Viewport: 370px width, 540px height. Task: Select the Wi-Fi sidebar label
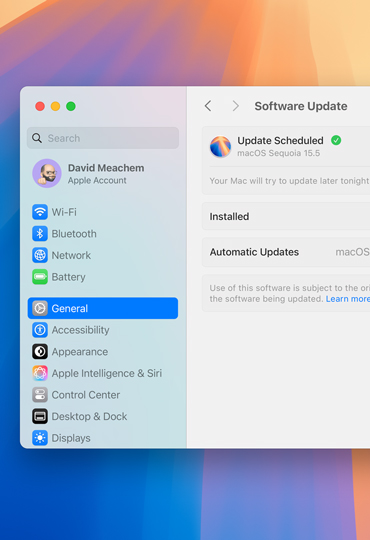(x=64, y=212)
